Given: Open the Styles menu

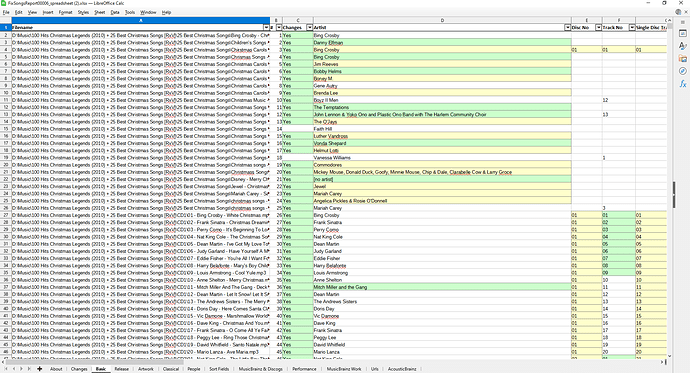Looking at the screenshot, I should coord(83,12).
